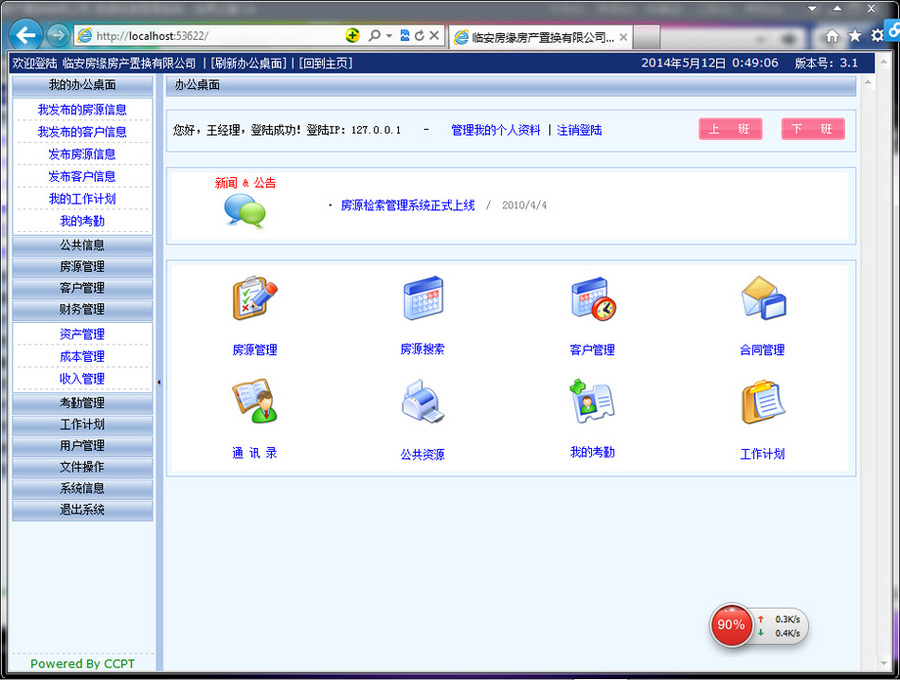This screenshot has width=900, height=680.
Task: Click the browser back arrow button
Action: coord(26,36)
